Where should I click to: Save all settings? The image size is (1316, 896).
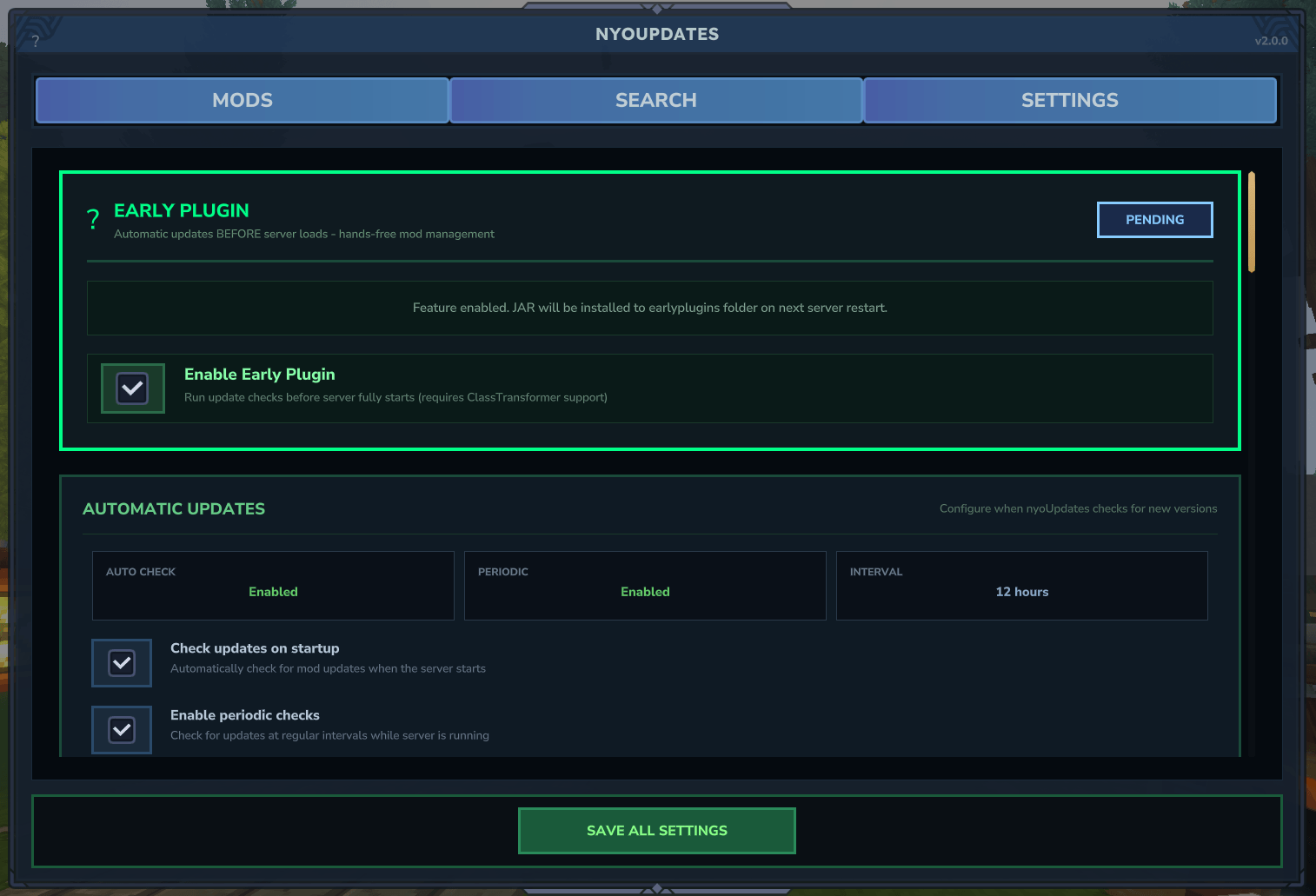coord(656,831)
